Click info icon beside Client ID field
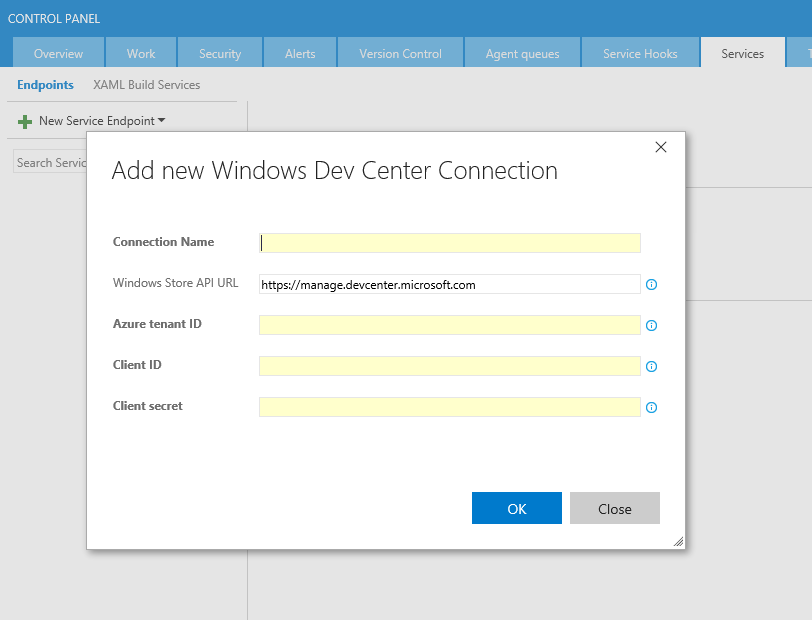The width and height of the screenshot is (812, 620). [651, 366]
